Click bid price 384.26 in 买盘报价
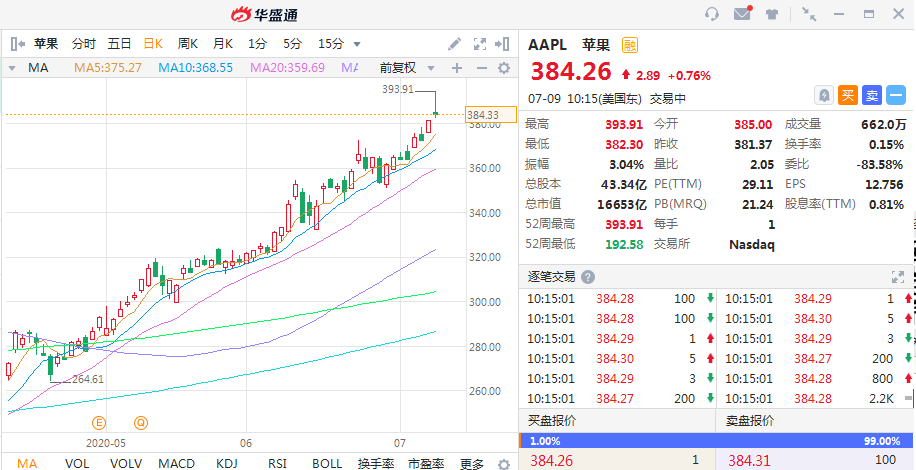 551,461
